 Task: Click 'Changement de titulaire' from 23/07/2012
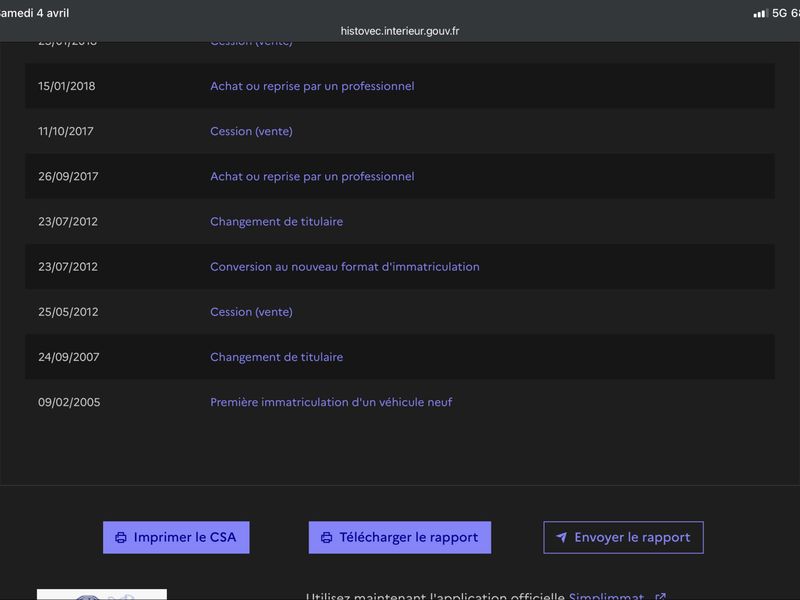[276, 221]
